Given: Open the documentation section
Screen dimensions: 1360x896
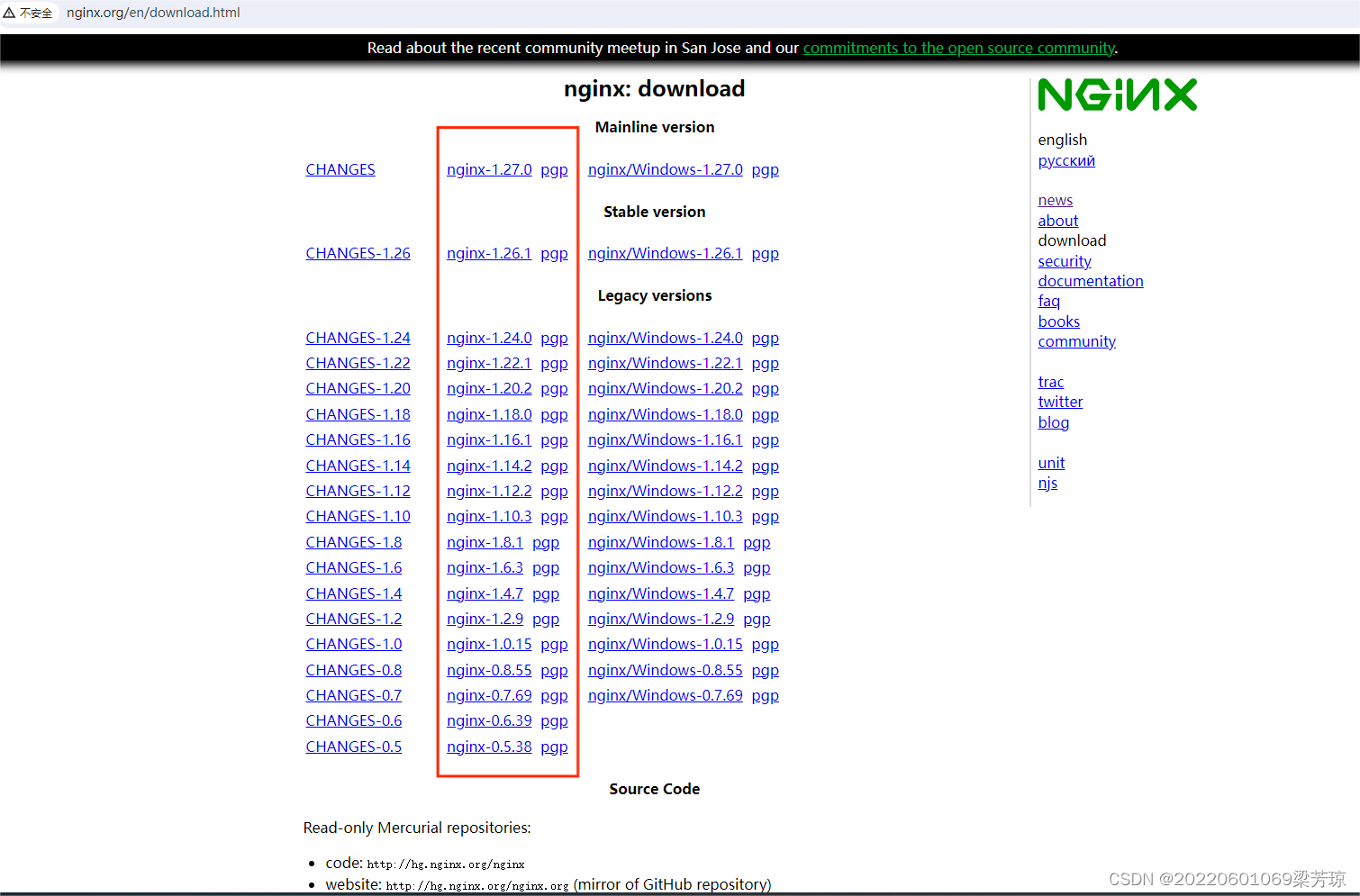Looking at the screenshot, I should [1091, 281].
